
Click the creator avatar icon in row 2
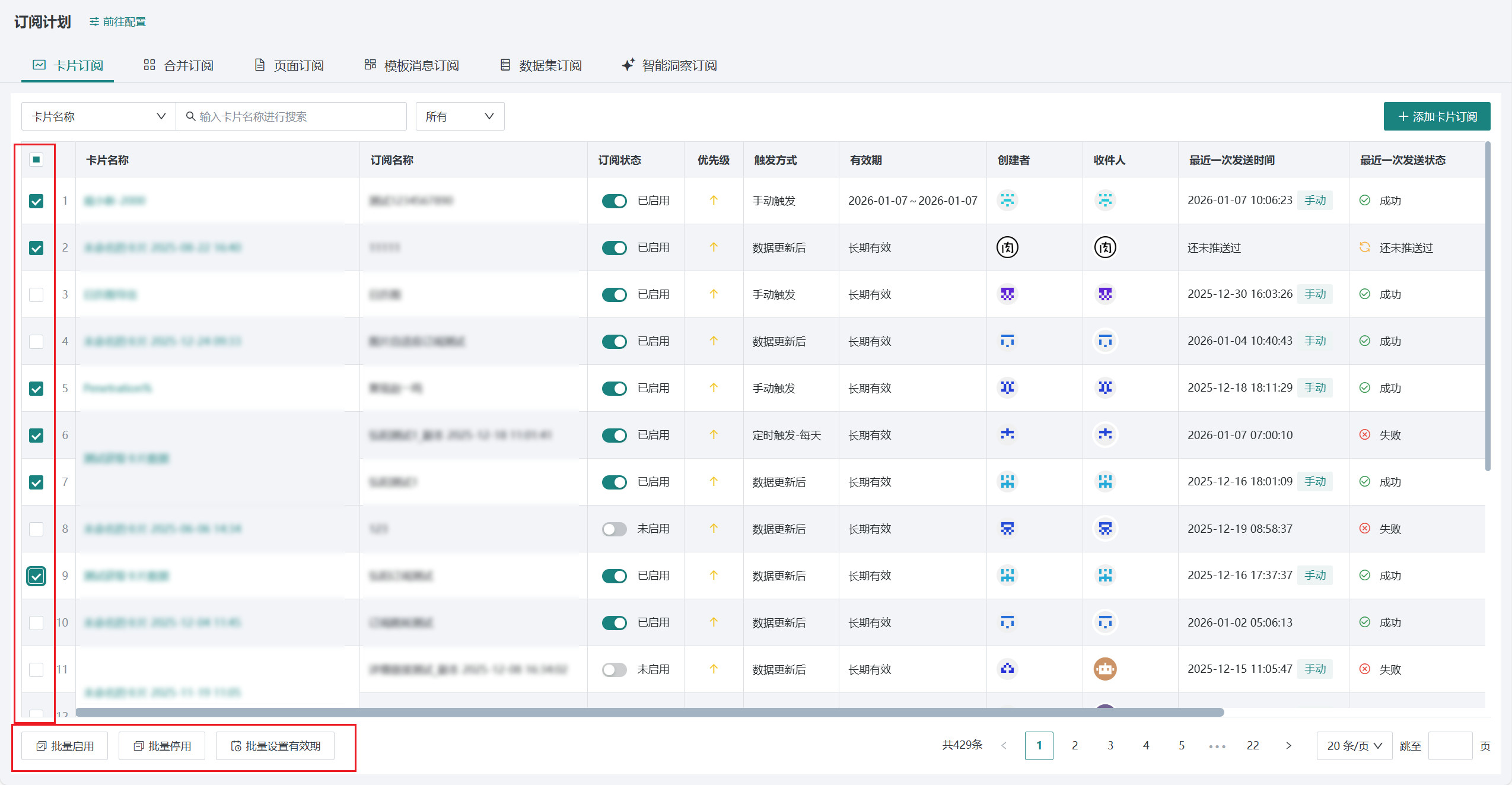pos(1007,247)
